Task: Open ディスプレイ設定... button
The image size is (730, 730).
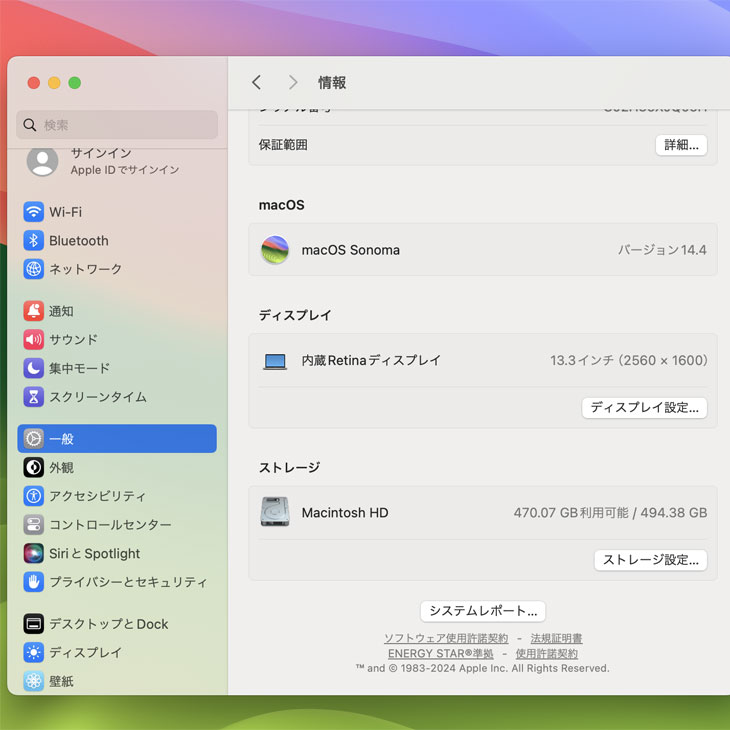Action: 644,408
